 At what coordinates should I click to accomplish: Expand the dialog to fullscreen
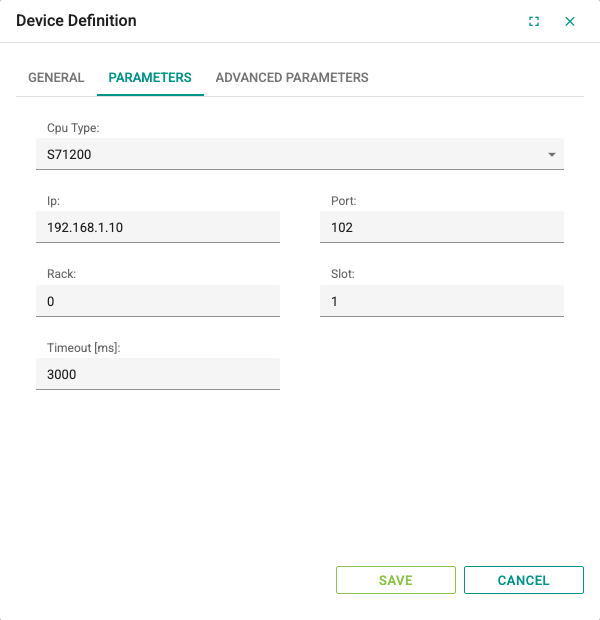(x=534, y=21)
